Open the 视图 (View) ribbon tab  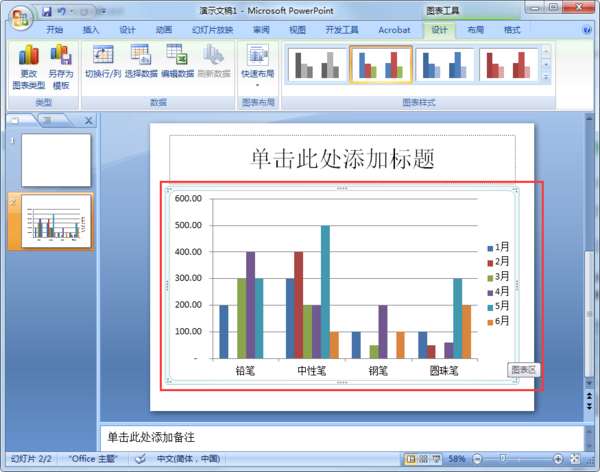tap(297, 30)
